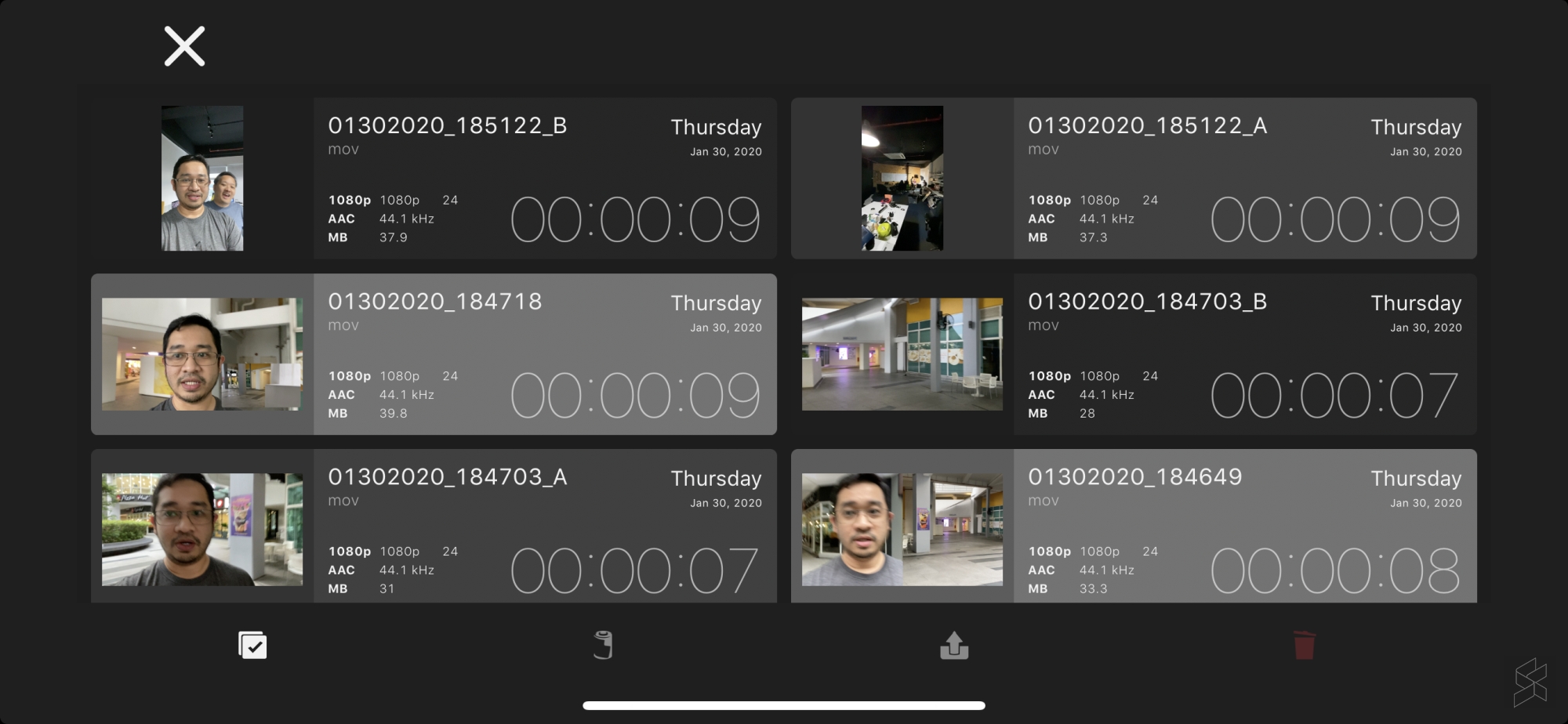Open the 01302020_184703_B walkway thumbnail

click(902, 354)
